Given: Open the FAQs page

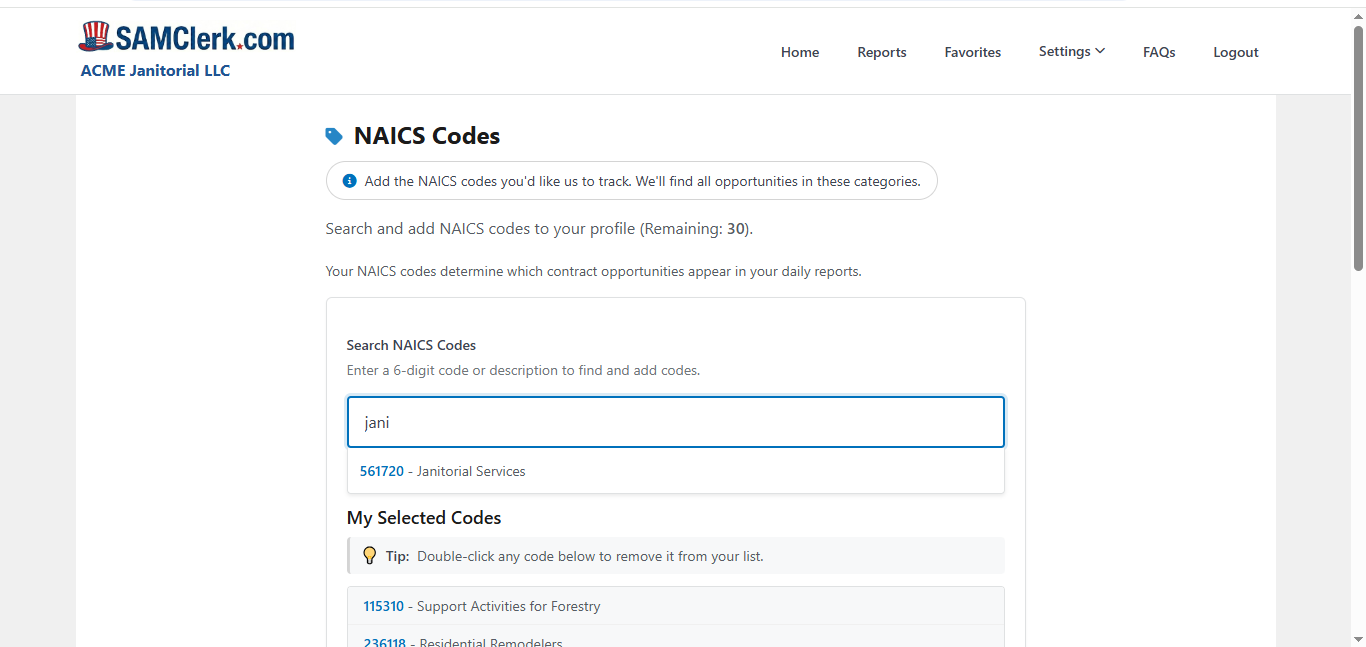Looking at the screenshot, I should pos(1159,51).
